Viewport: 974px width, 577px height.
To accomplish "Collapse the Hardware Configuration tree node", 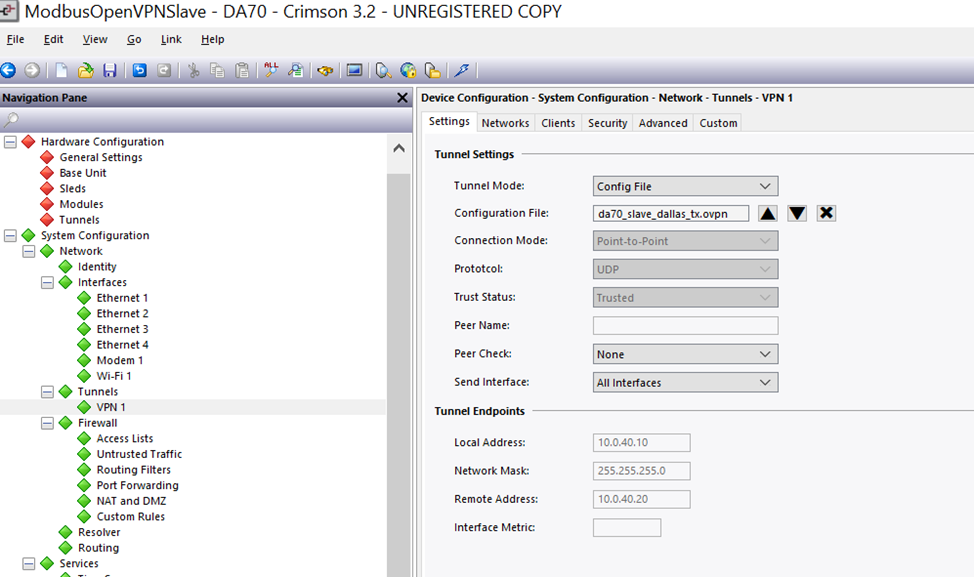I will click(x=10, y=142).
